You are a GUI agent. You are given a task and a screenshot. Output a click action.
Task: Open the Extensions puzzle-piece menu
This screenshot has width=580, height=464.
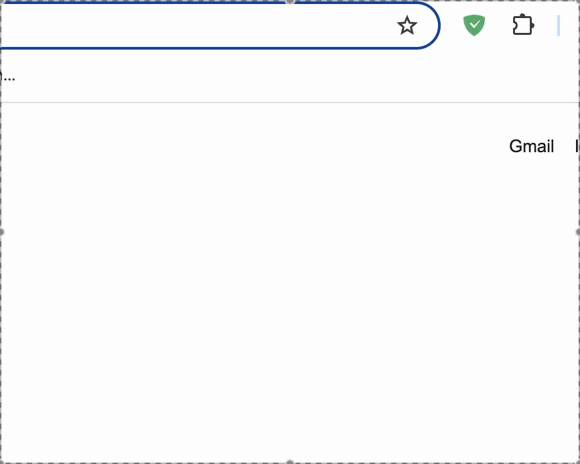523,25
